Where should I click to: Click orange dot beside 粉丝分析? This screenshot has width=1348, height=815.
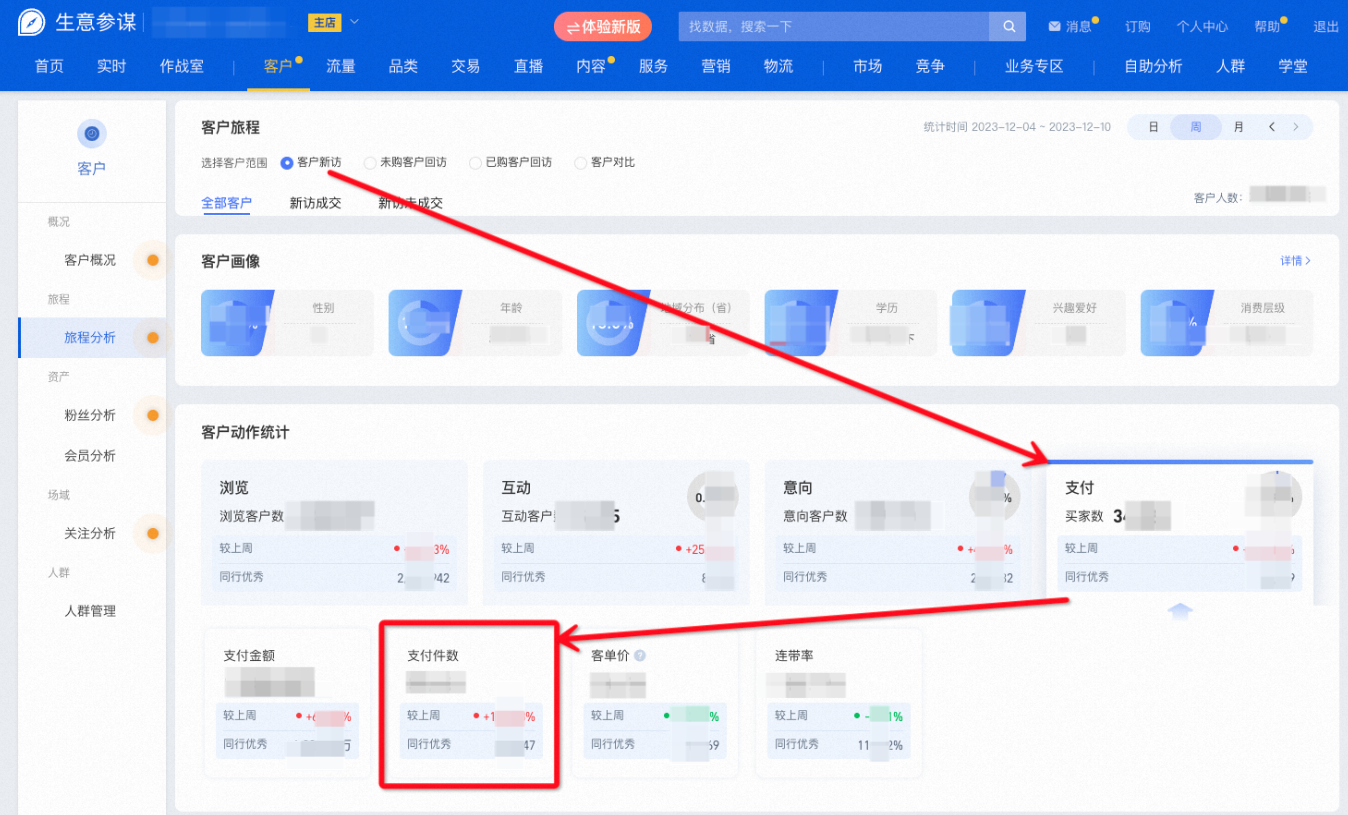pyautogui.click(x=153, y=415)
